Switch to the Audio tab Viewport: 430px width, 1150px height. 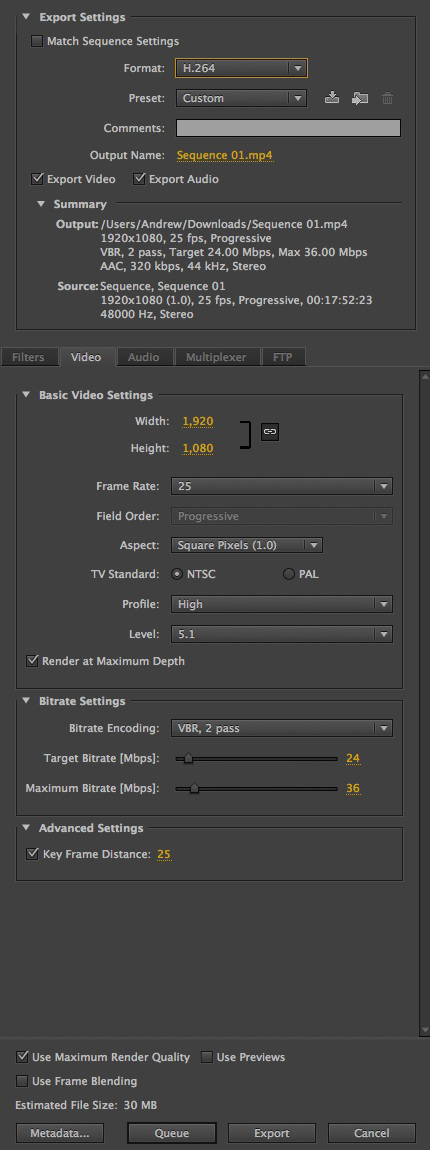(143, 357)
